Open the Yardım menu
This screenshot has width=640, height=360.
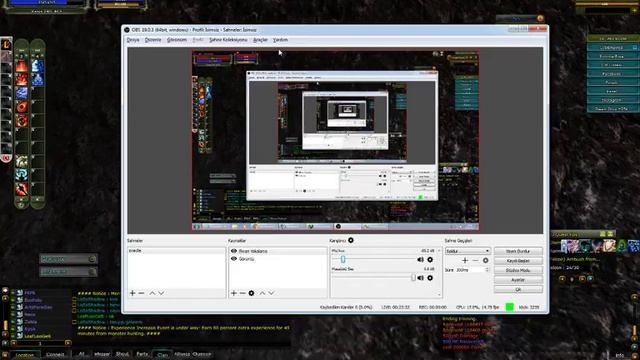point(280,40)
